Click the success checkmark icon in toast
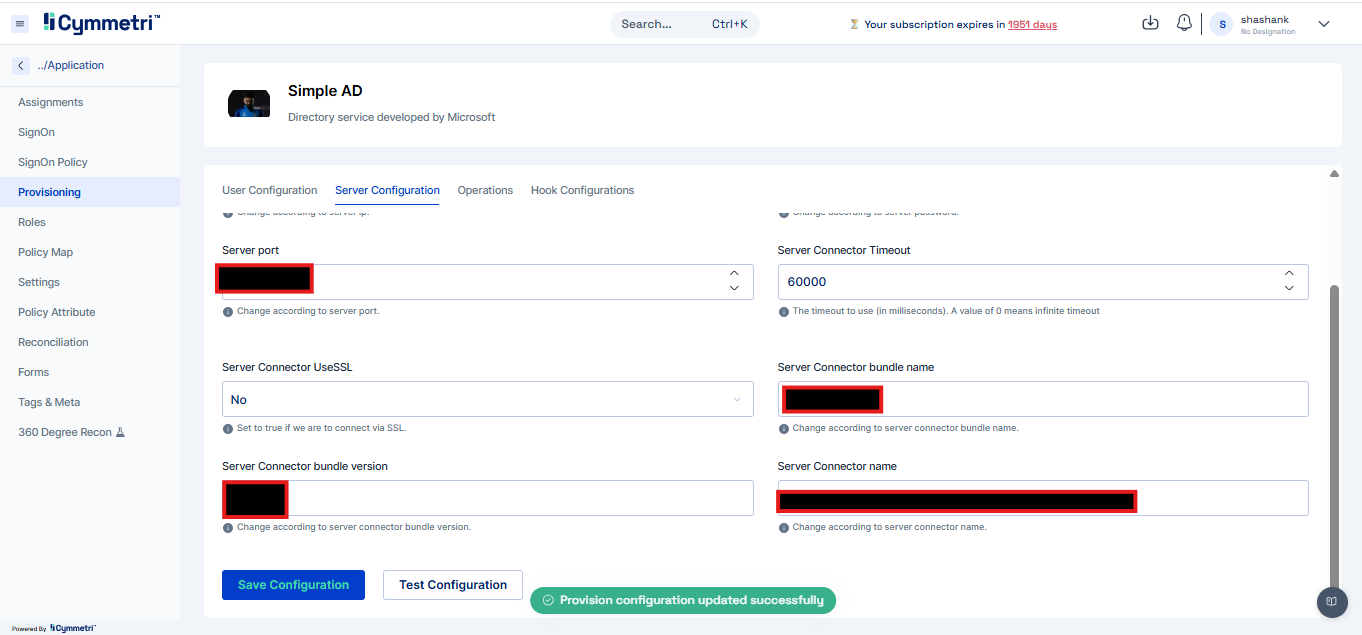This screenshot has height=635, width=1362. (x=548, y=600)
